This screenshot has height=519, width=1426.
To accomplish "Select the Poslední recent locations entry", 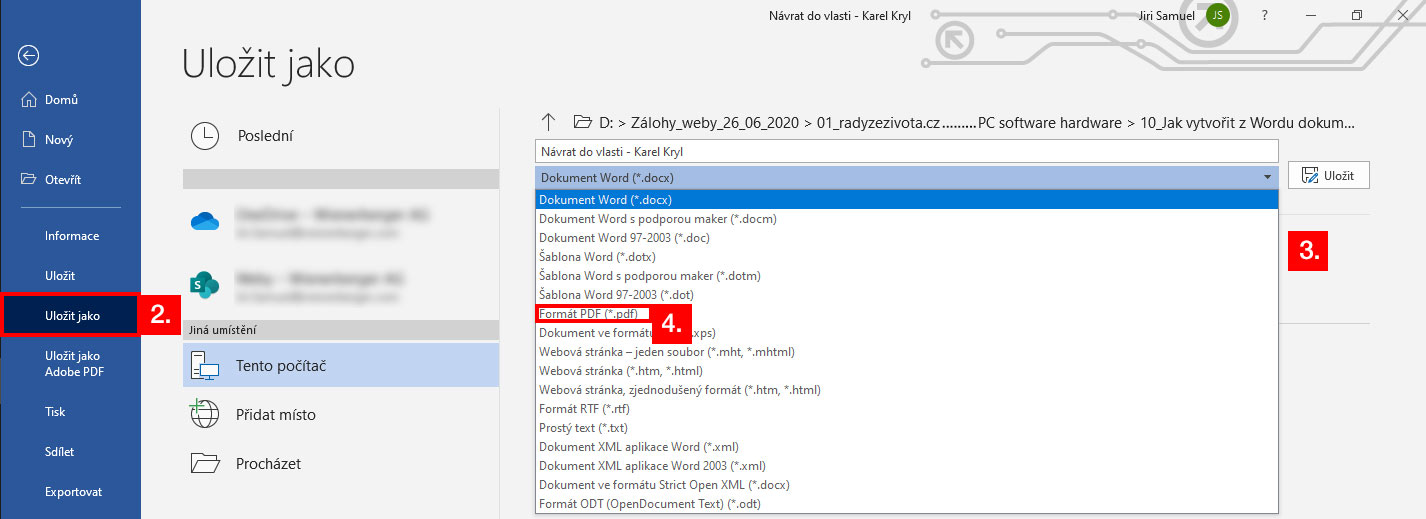I will point(340,136).
